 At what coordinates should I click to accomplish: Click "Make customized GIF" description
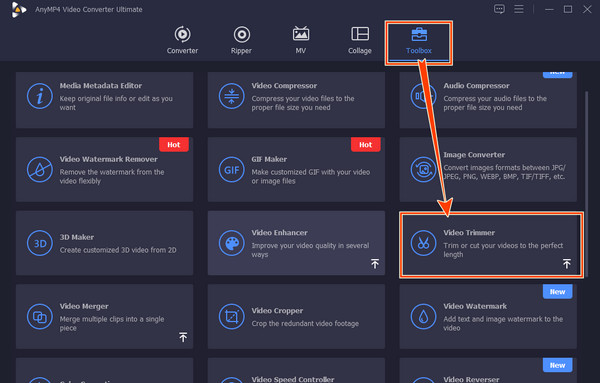tap(311, 176)
